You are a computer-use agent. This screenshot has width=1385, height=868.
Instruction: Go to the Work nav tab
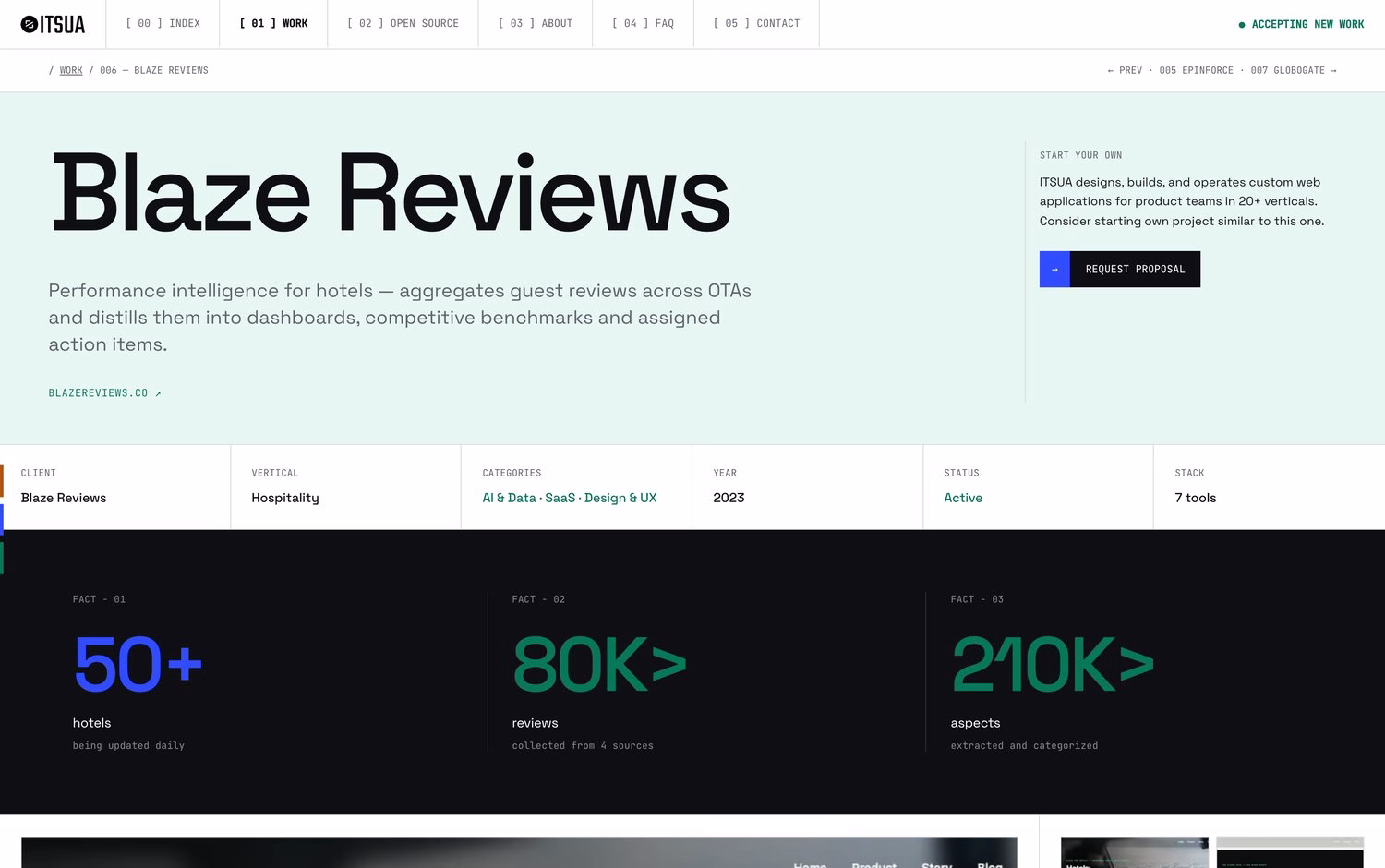point(273,24)
